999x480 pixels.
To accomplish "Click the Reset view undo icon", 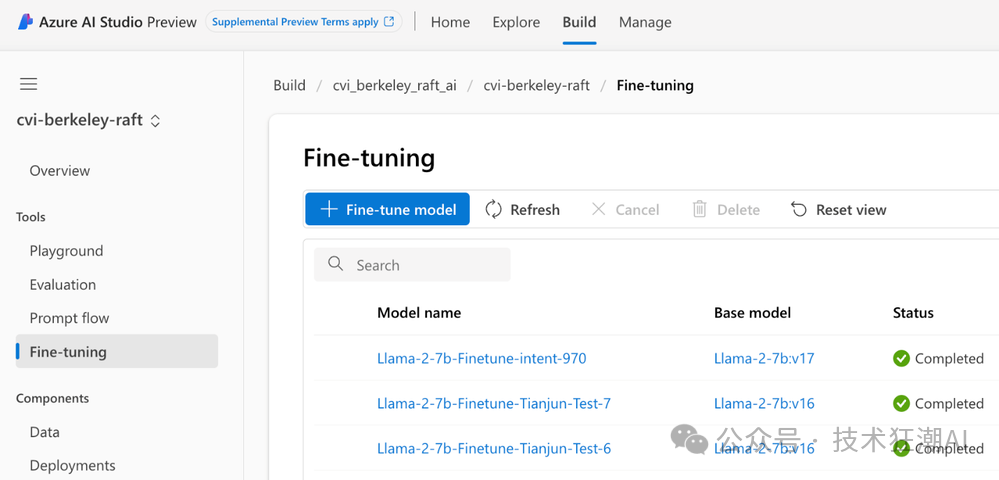I will (x=799, y=209).
